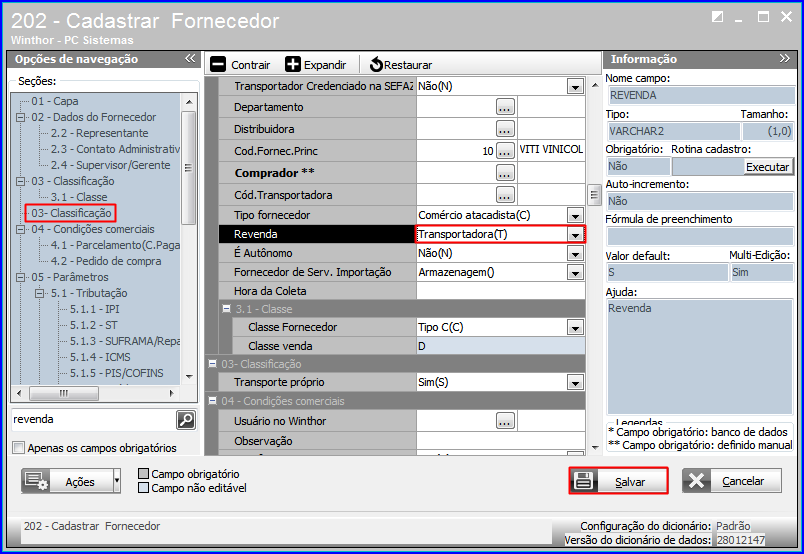Open the Revenda dropdown arrow
Viewport: 804px width, 554px height.
[x=575, y=234]
